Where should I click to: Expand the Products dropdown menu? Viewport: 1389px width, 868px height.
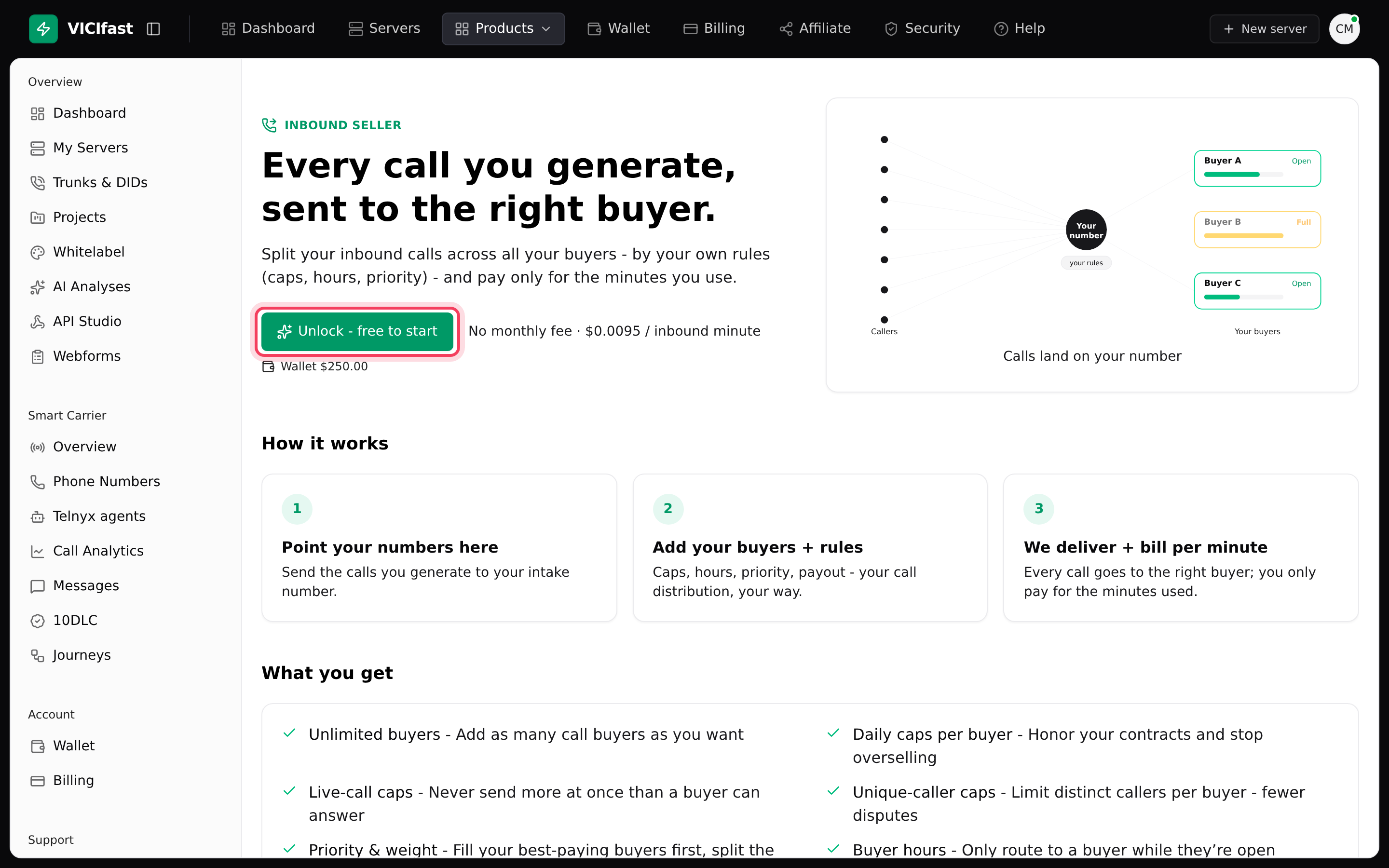click(503, 29)
